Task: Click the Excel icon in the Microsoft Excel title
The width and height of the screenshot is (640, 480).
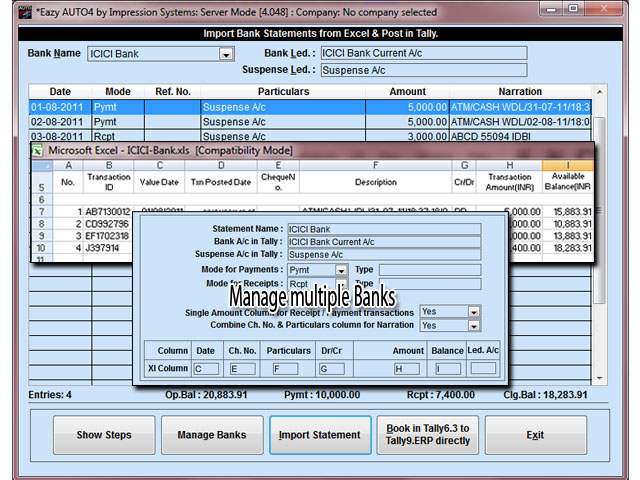Action: 37,151
